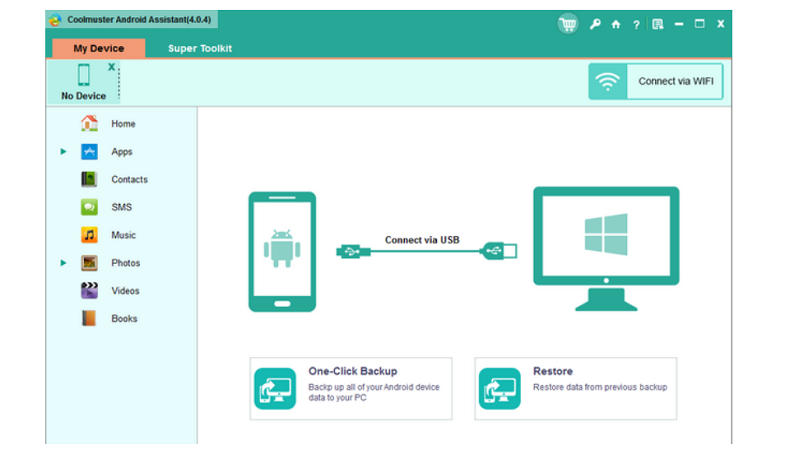Click the Restore icon
This screenshot has width=785, height=454.
[500, 389]
